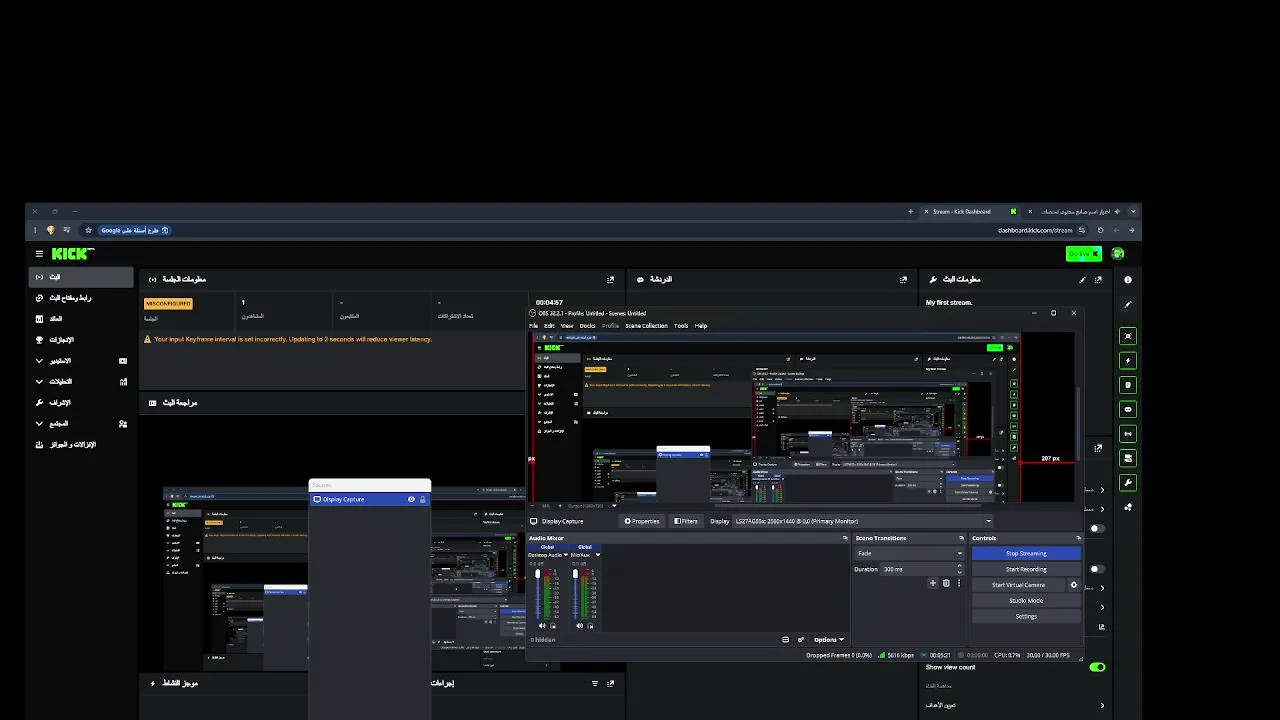Pop out the session info panel

[x=611, y=280]
